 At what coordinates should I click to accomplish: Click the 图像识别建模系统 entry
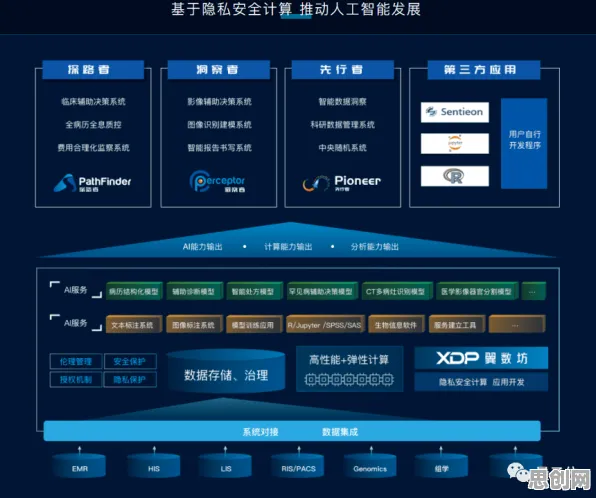[x=219, y=125]
